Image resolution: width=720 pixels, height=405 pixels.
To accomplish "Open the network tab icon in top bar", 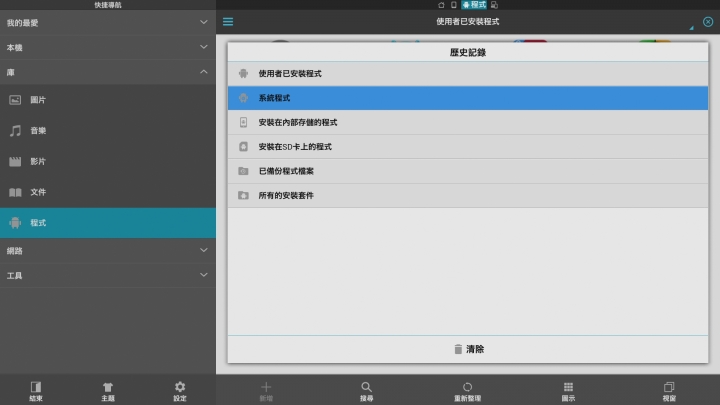I will pos(494,5).
